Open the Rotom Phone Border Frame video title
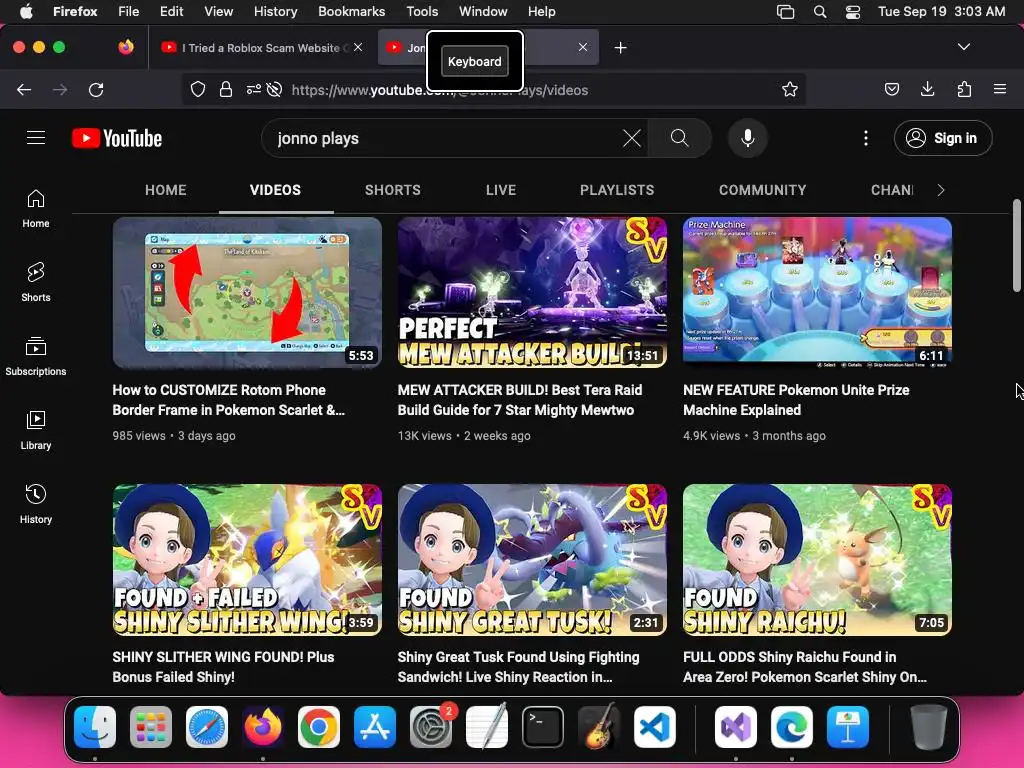The height and width of the screenshot is (768, 1024). (229, 400)
